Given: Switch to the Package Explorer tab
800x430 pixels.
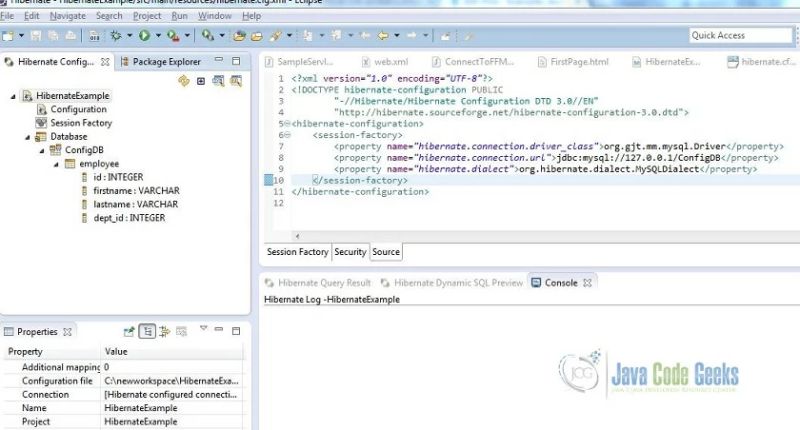Looking at the screenshot, I should [x=160, y=62].
